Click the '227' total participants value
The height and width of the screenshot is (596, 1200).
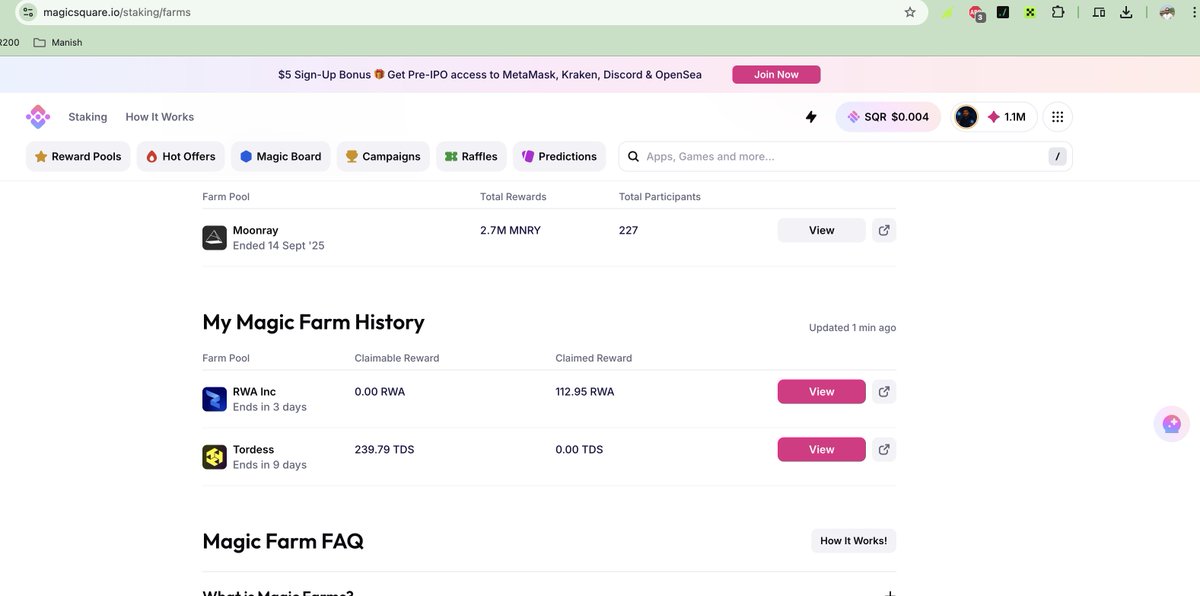pyautogui.click(x=628, y=230)
